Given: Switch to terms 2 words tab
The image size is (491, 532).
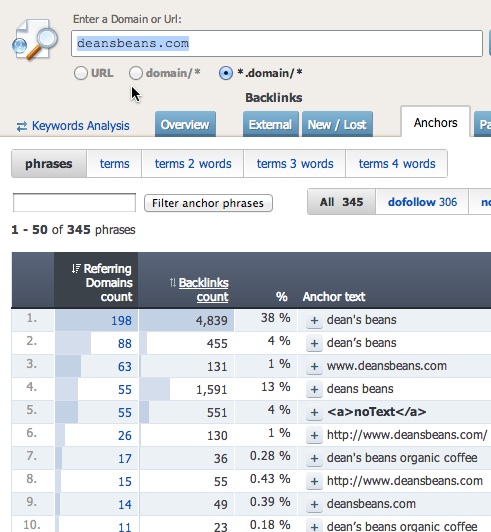Looking at the screenshot, I should 193,164.
